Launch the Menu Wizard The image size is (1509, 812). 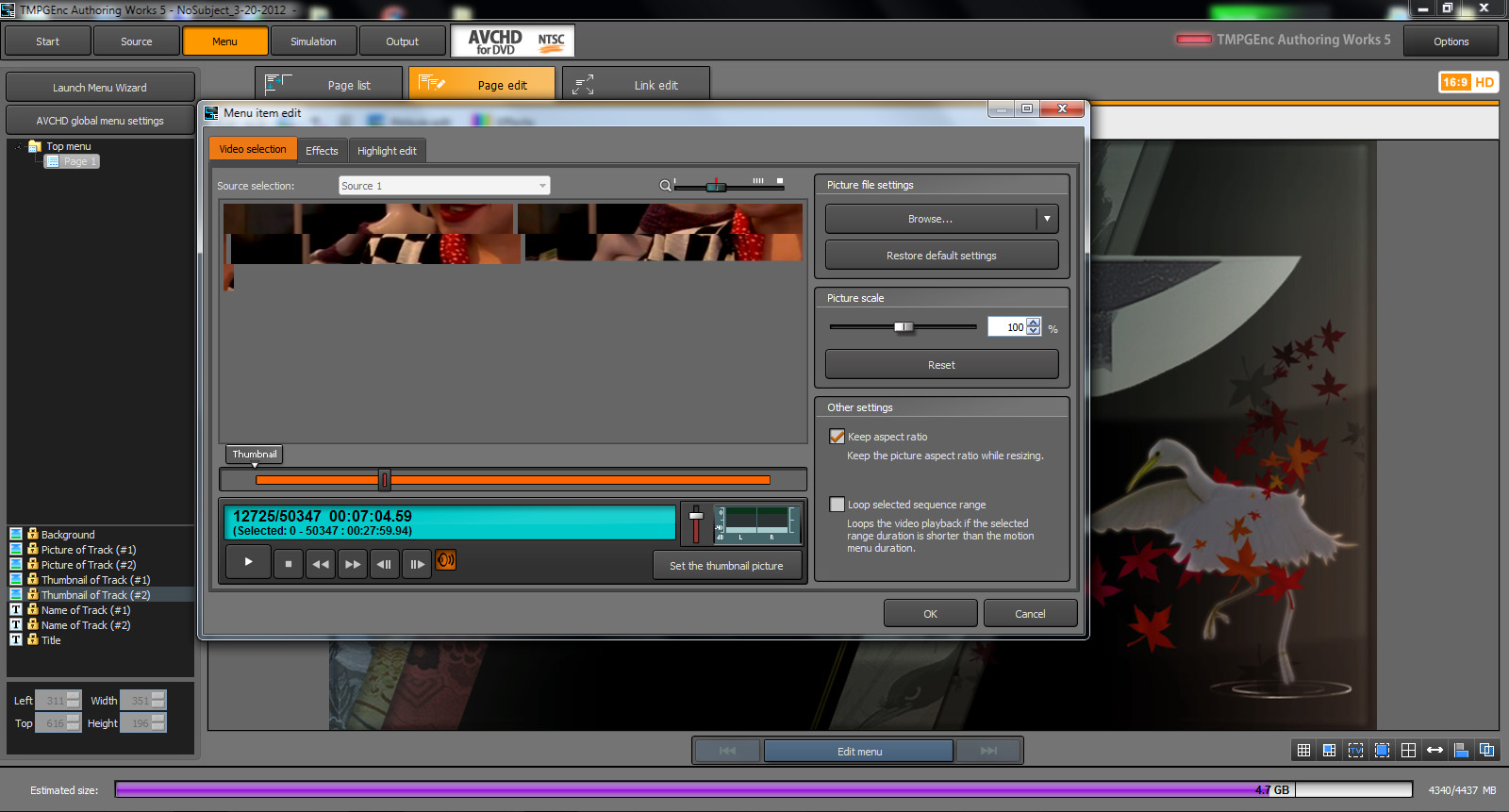pos(100,88)
